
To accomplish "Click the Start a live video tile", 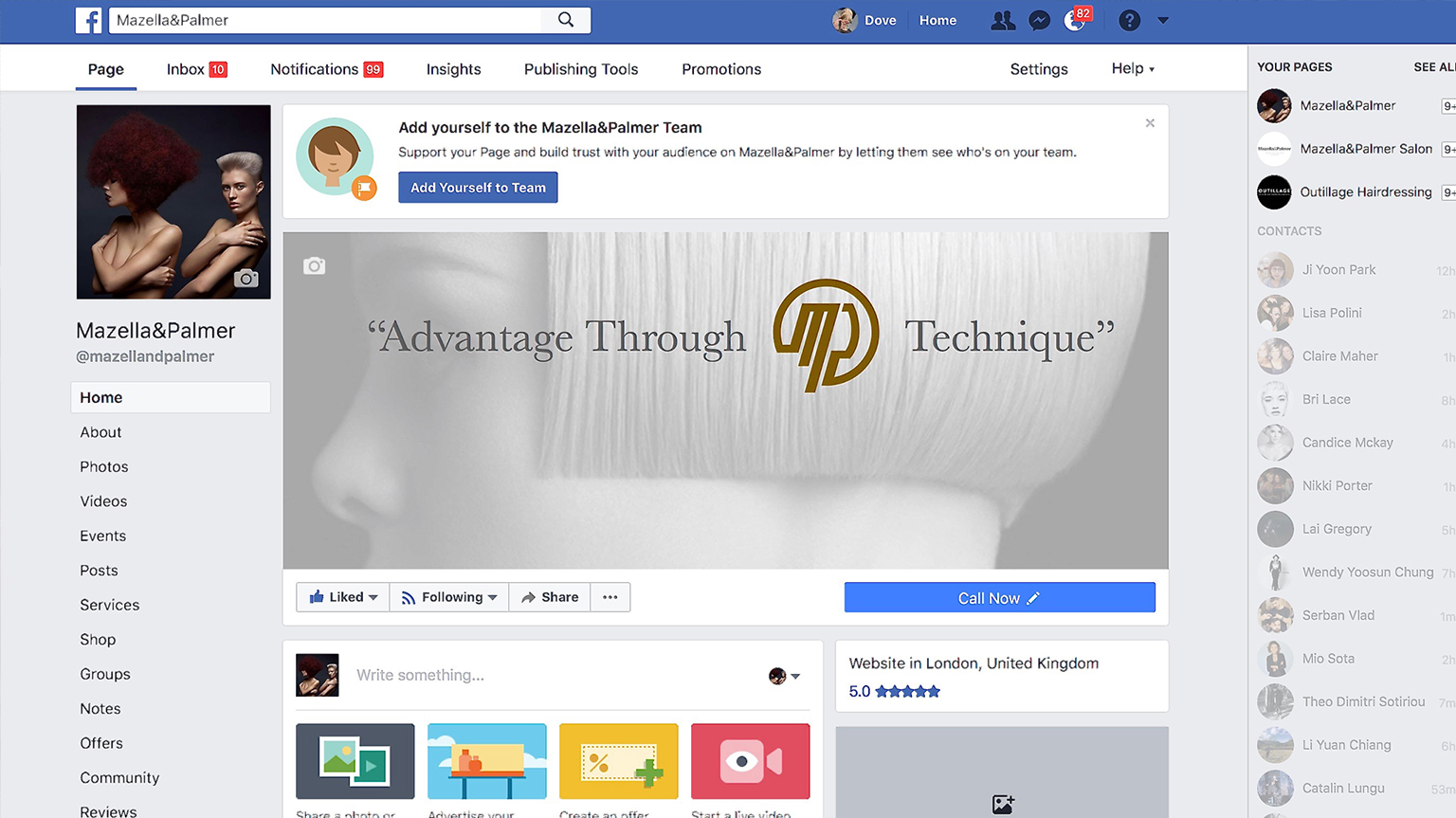I will [x=750, y=761].
